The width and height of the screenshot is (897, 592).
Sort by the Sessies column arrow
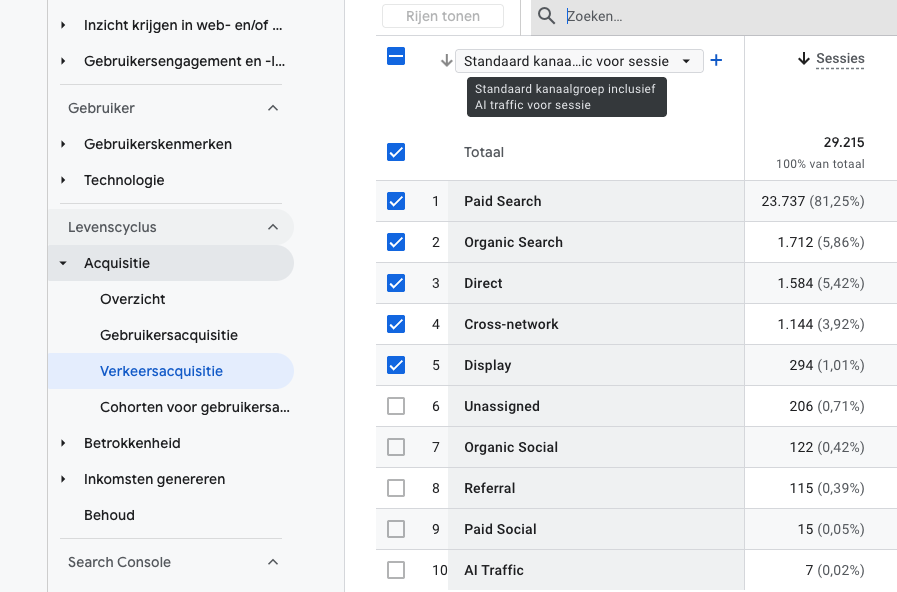point(804,58)
